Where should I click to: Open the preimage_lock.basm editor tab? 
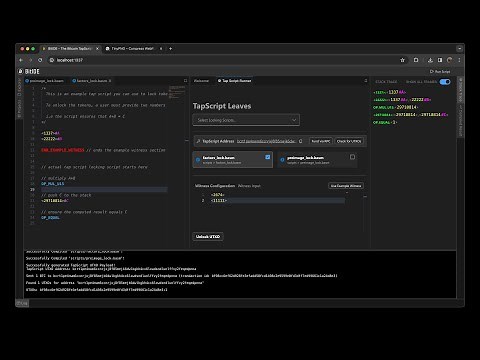44,81
